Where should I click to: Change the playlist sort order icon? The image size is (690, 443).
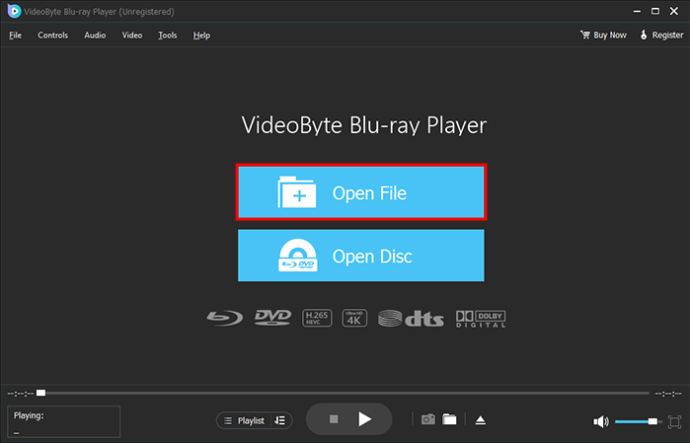click(280, 421)
